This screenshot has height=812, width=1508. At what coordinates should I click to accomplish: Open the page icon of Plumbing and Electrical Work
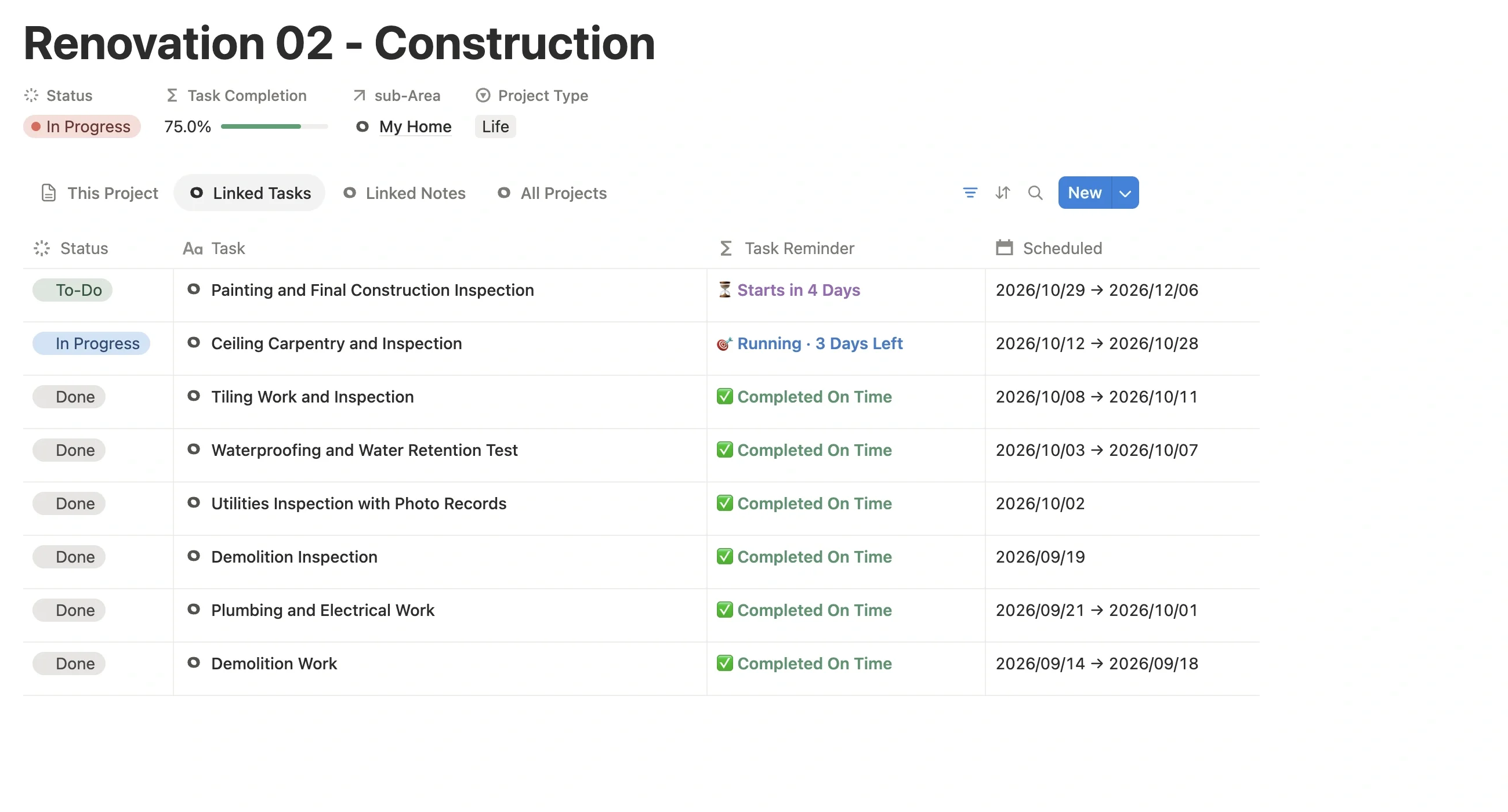pyautogui.click(x=194, y=609)
